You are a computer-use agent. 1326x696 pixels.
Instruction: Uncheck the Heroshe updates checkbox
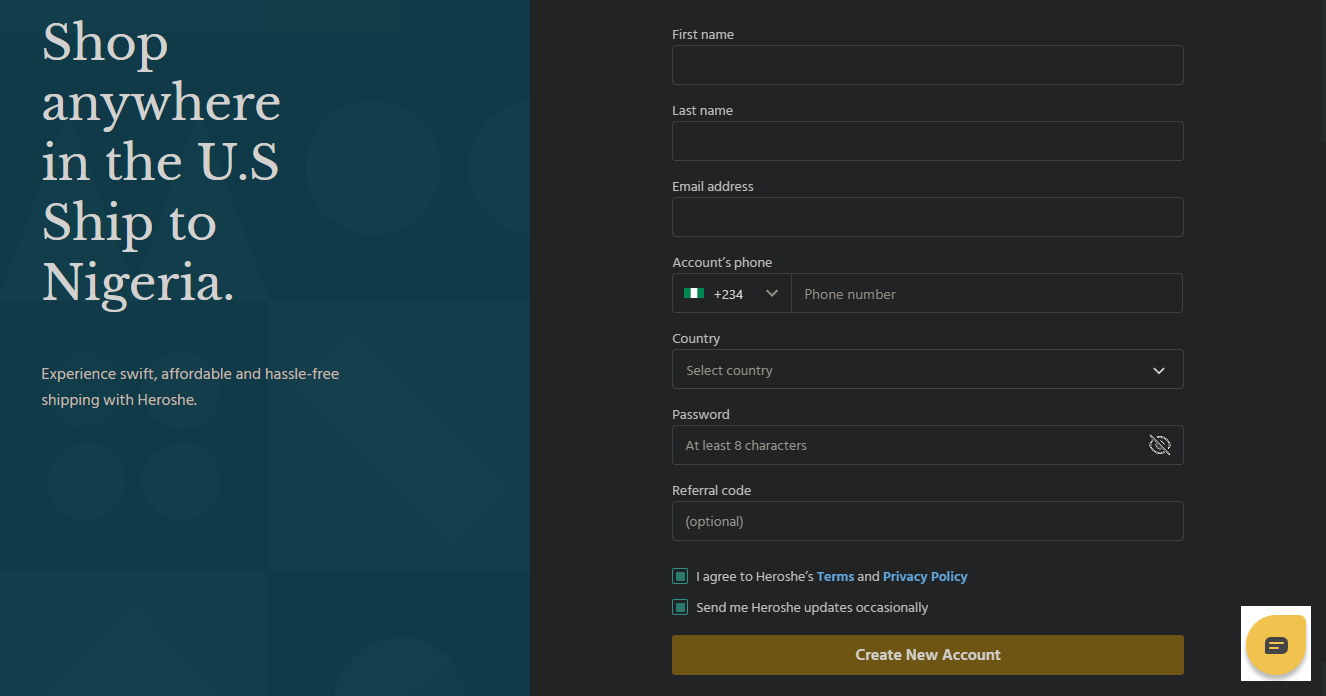tap(680, 607)
